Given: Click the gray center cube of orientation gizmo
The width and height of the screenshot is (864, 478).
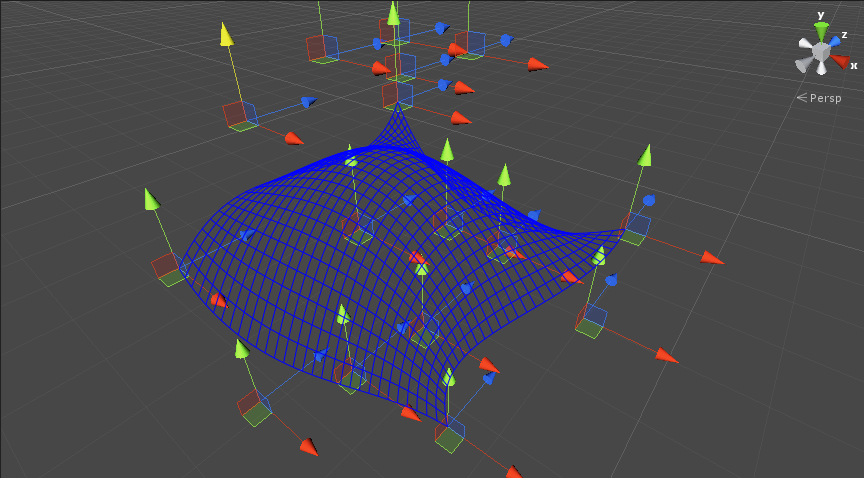Looking at the screenshot, I should click(x=821, y=52).
